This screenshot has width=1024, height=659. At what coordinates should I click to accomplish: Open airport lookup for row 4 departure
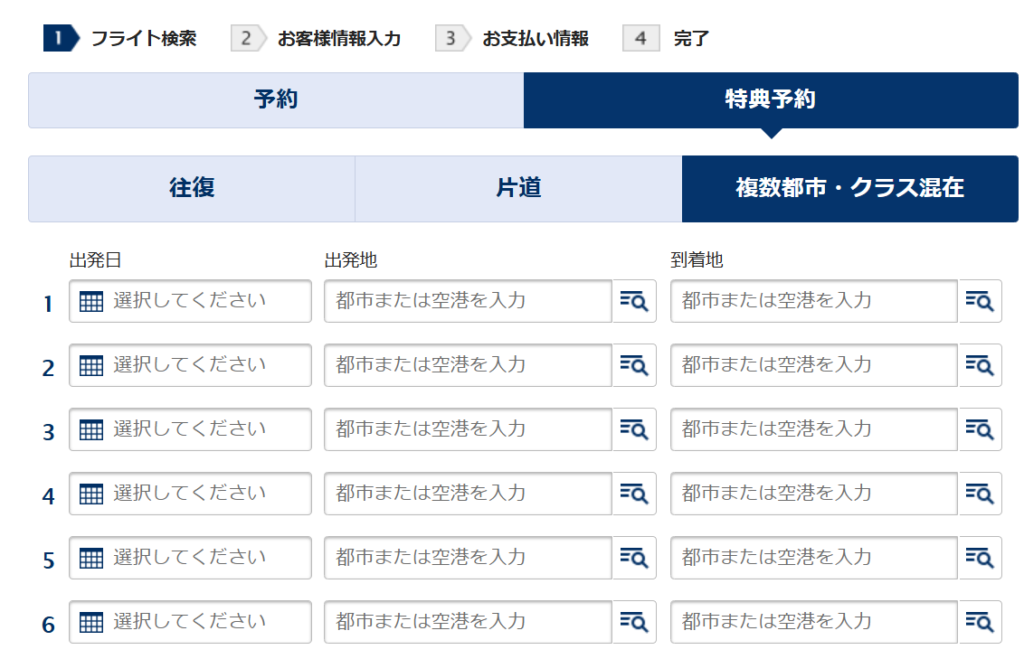(634, 493)
